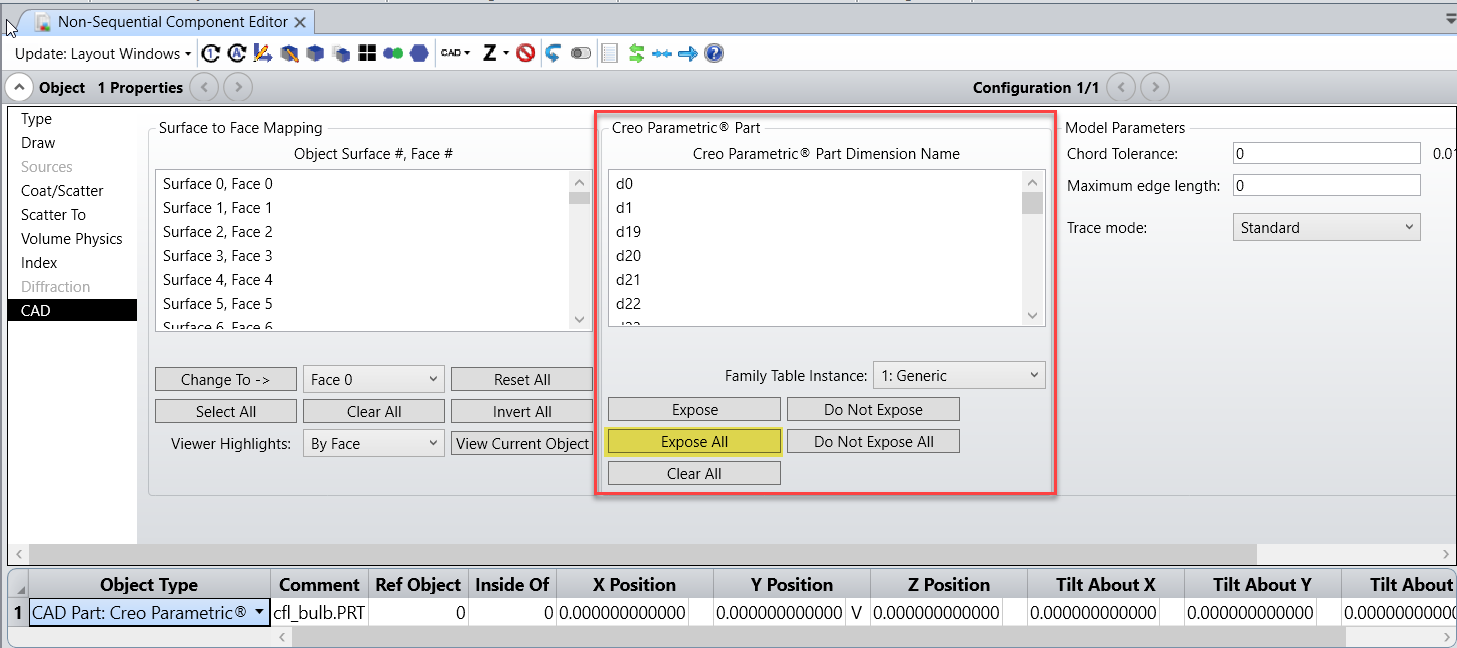Click the surface mapping list scrollbar
The width and height of the screenshot is (1457, 648).
click(580, 250)
